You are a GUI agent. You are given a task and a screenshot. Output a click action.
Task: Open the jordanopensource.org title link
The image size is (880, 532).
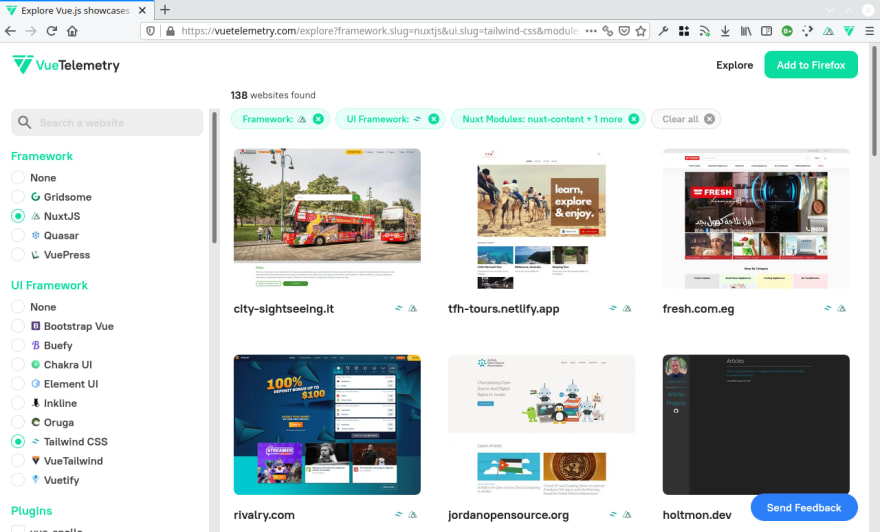[x=508, y=515]
